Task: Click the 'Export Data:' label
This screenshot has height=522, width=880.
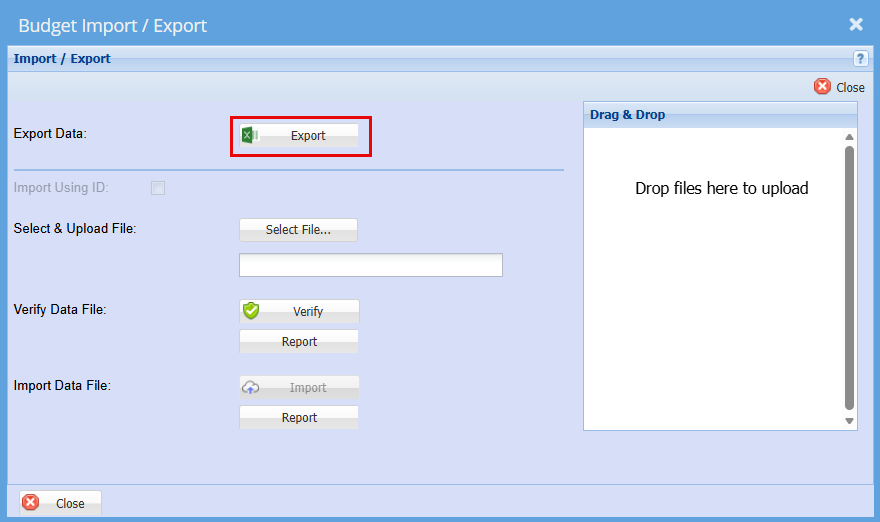Action: (x=50, y=134)
